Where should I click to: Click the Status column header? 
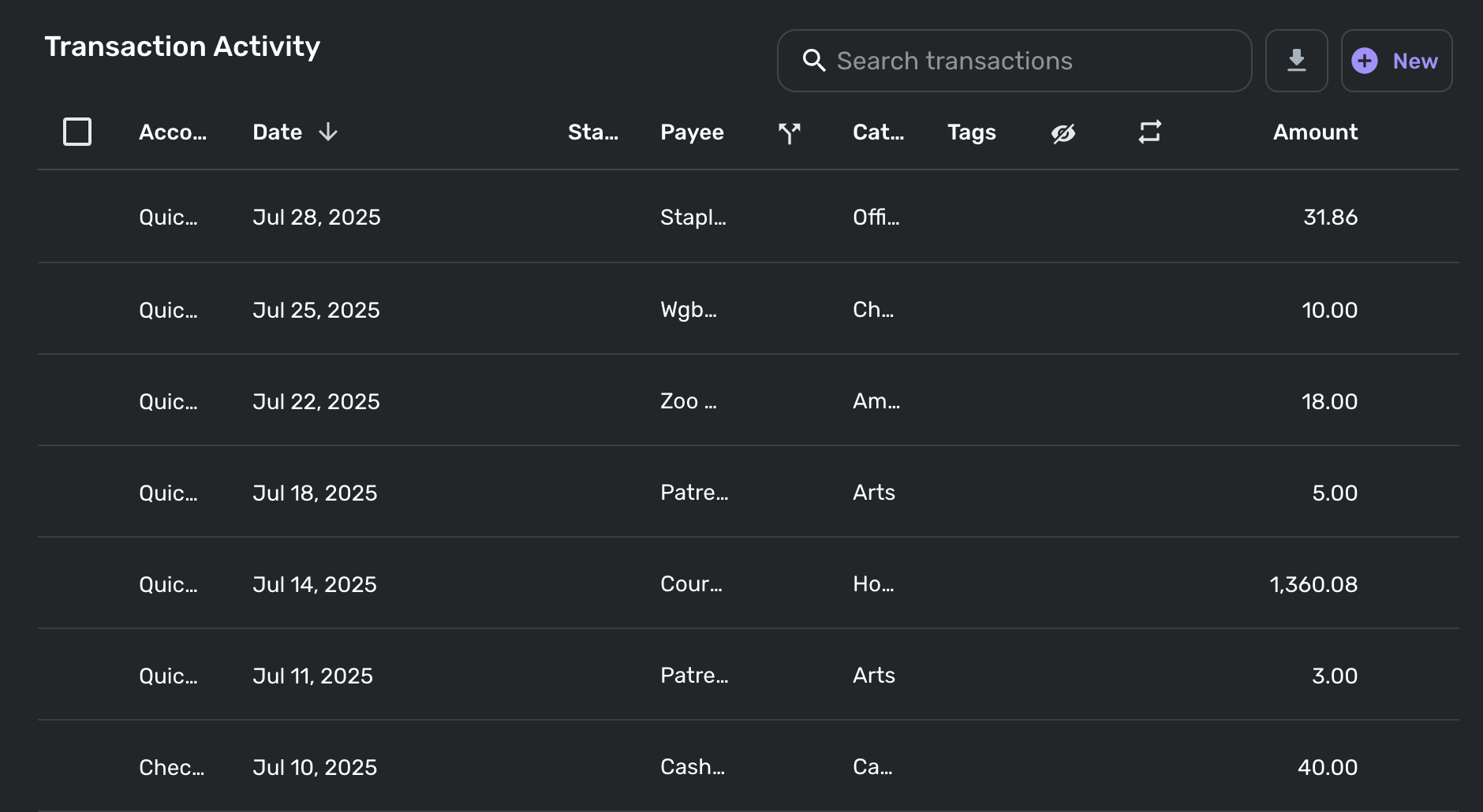(592, 132)
